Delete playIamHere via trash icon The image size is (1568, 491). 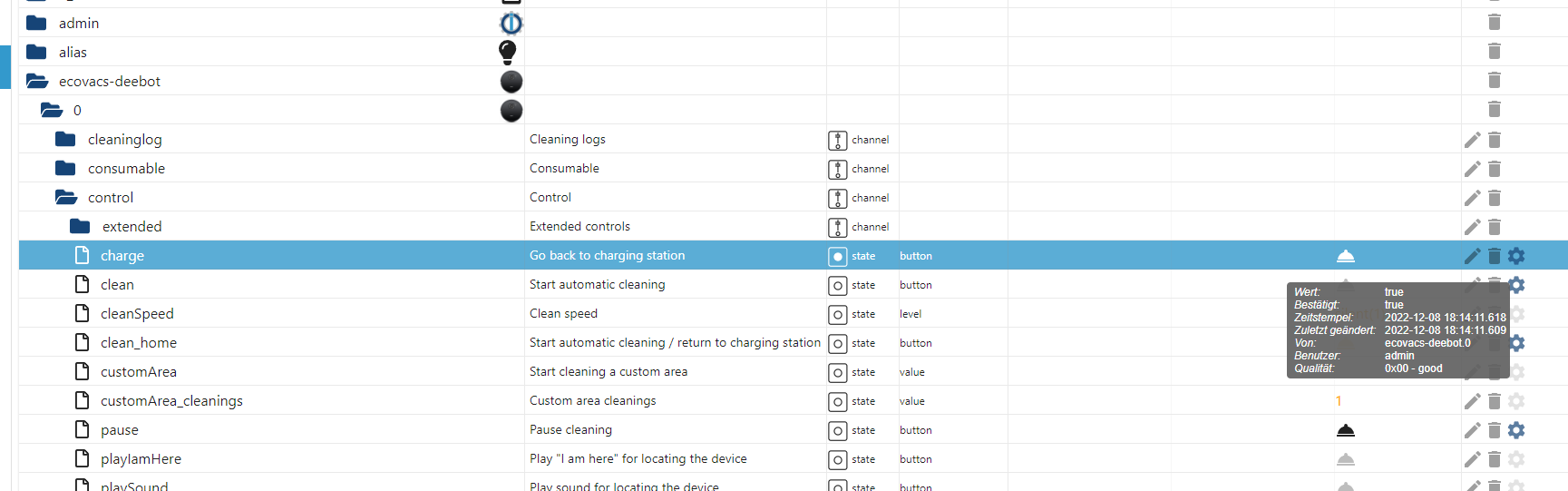[1495, 459]
